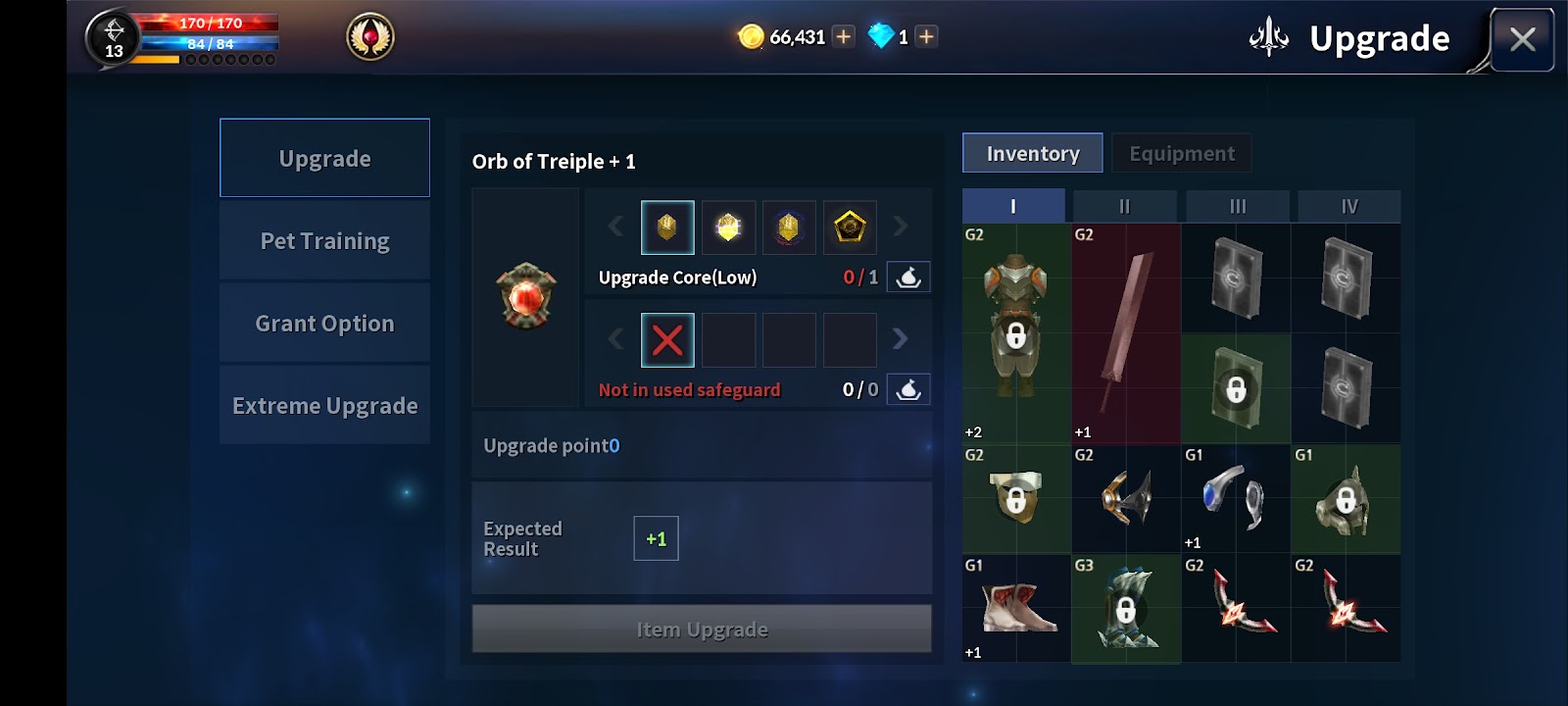
Task: Open inventory page II tab
Action: pyautogui.click(x=1125, y=206)
